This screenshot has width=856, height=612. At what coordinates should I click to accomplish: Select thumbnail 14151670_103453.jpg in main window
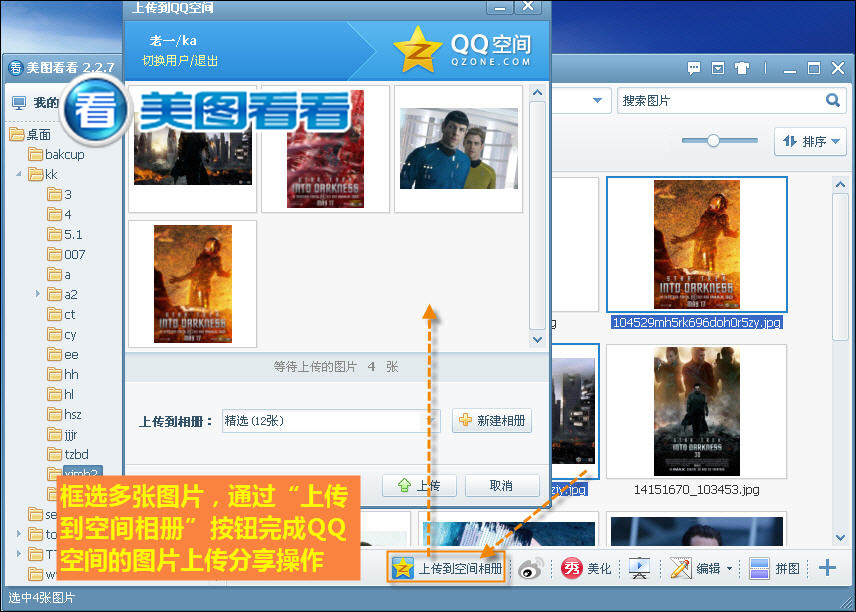pos(697,412)
